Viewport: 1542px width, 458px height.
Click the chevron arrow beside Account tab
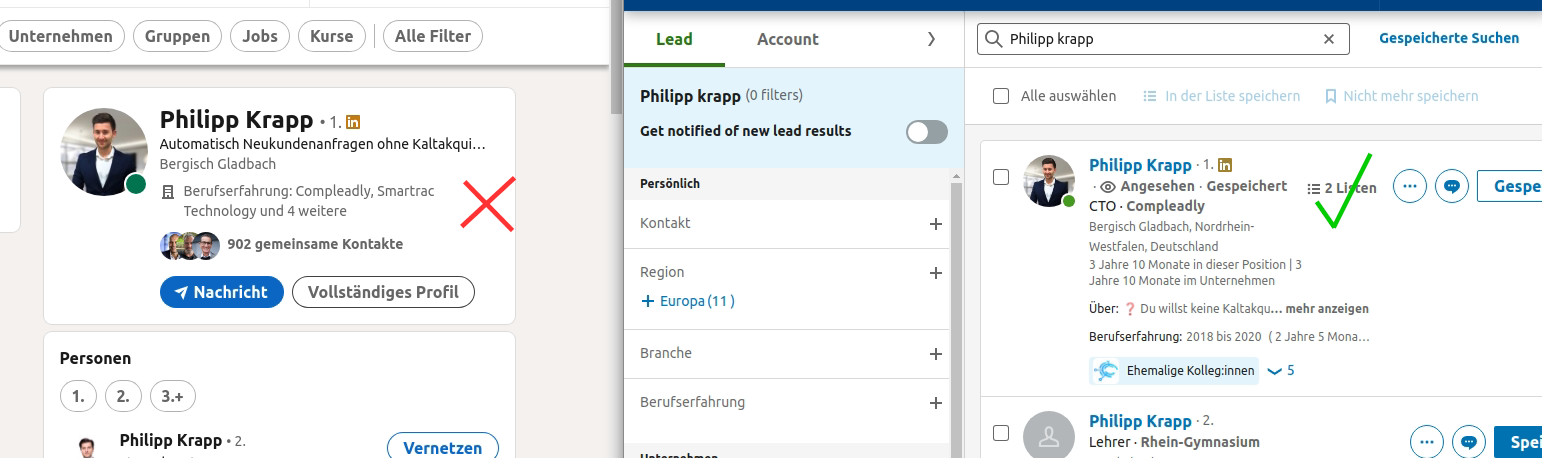[931, 39]
